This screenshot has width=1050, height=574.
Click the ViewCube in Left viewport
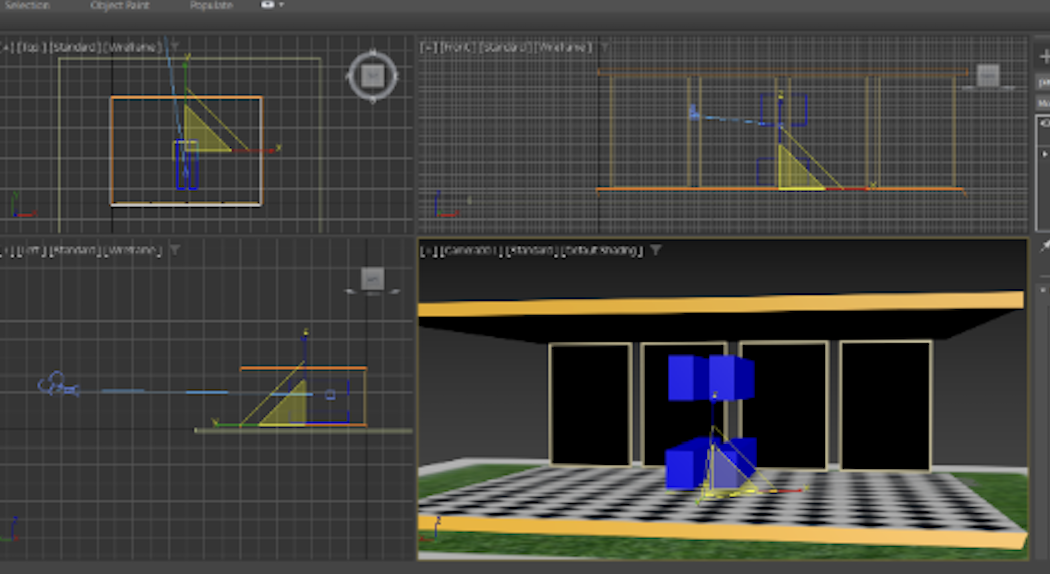pyautogui.click(x=372, y=279)
